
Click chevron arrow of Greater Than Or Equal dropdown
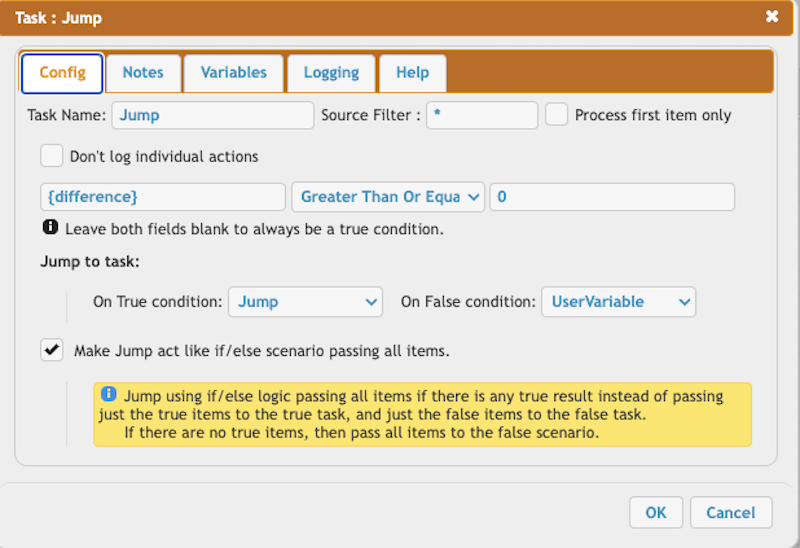(473, 197)
